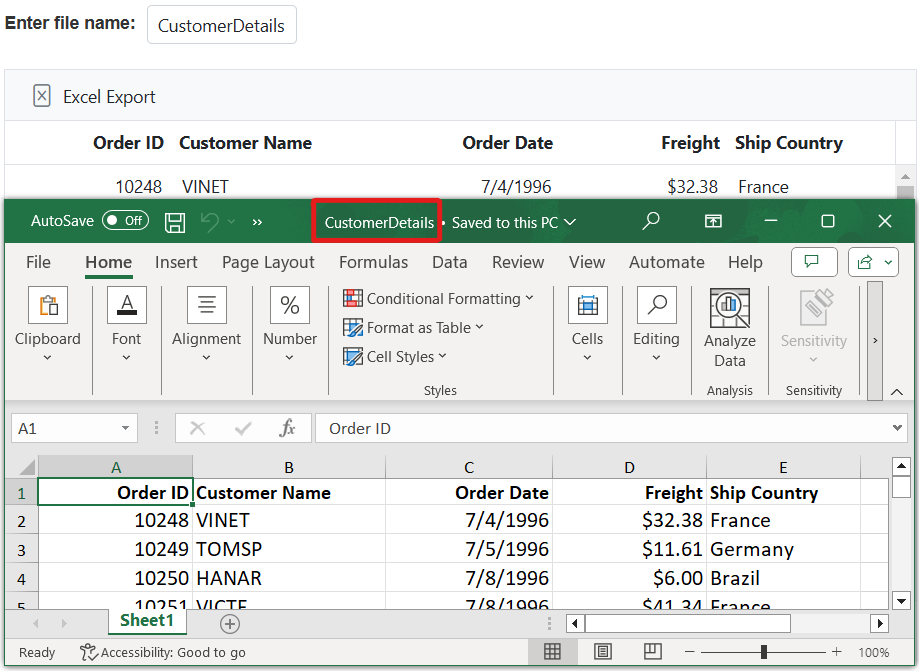The width and height of the screenshot is (919, 671).
Task: Select the Page Layout view icon
Action: pyautogui.click(x=603, y=652)
